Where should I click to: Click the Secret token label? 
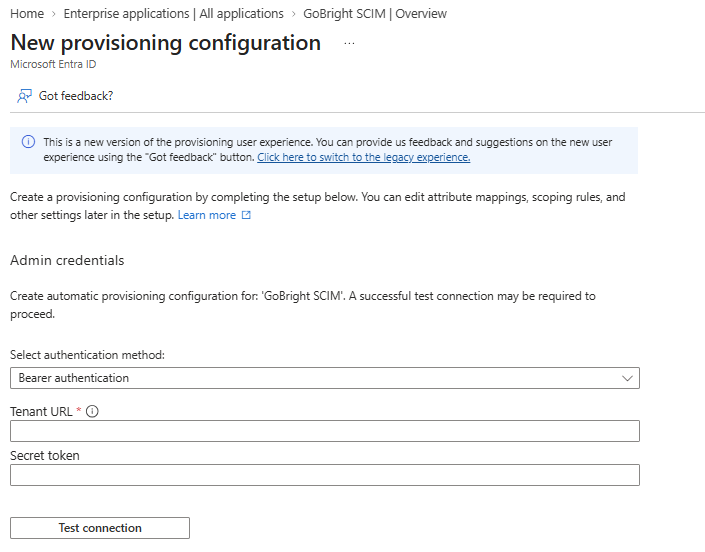point(45,455)
